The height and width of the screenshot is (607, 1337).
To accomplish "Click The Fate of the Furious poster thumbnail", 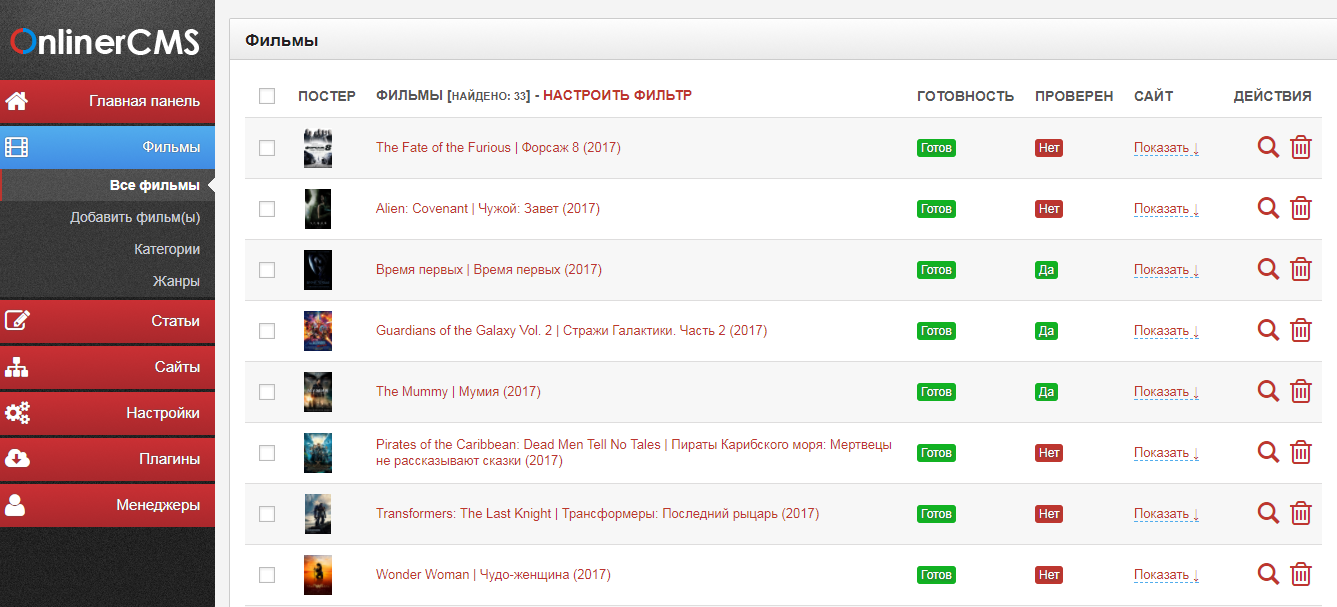I will pyautogui.click(x=318, y=148).
